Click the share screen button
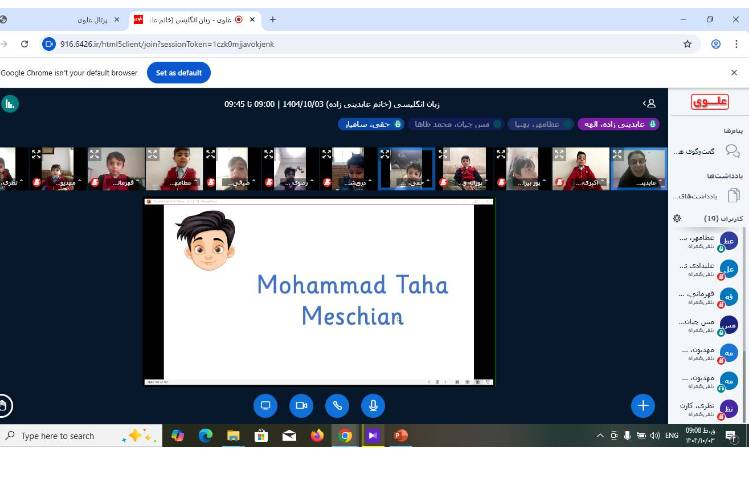Image resolution: width=750 pixels, height=480 pixels. (265, 406)
